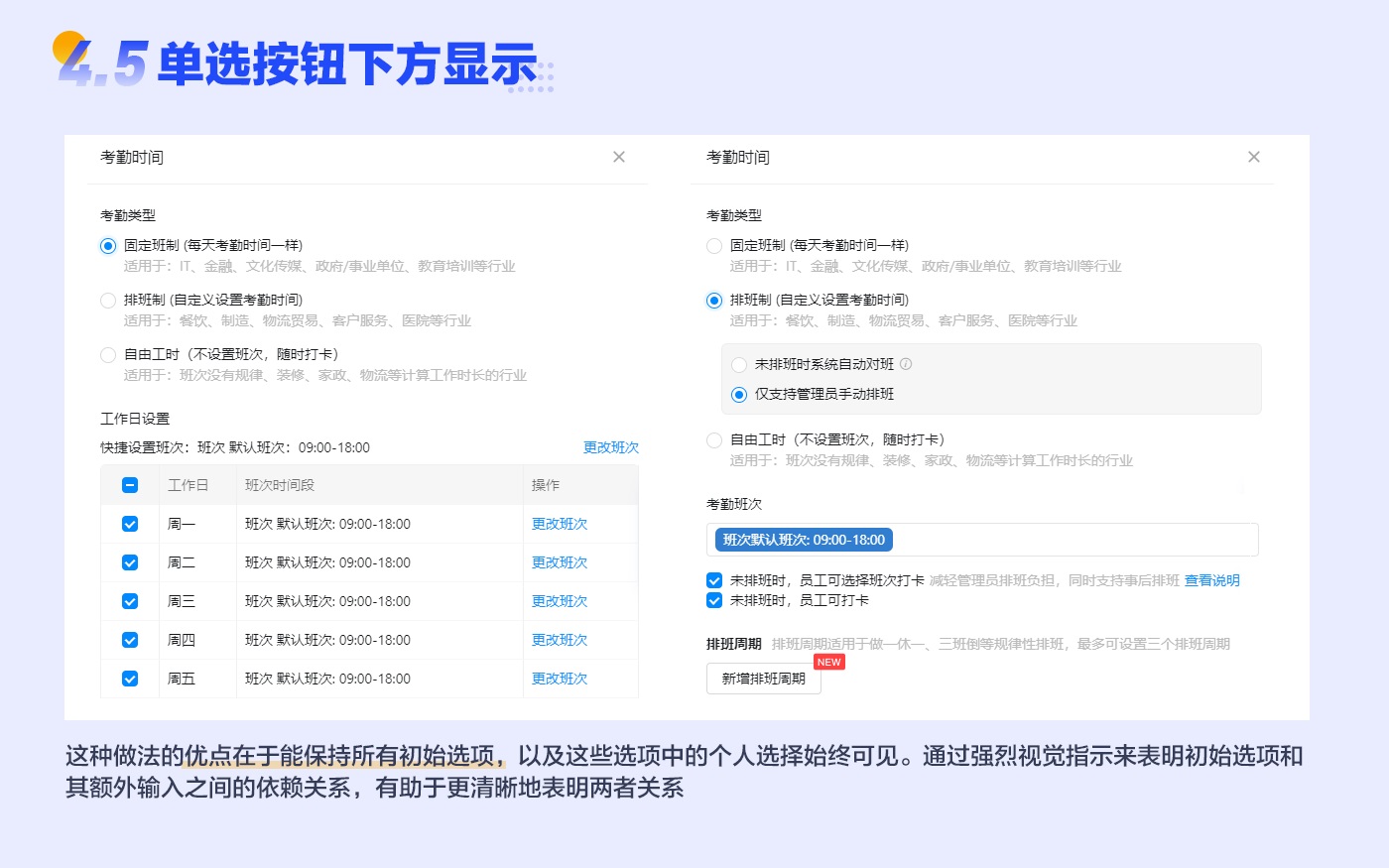Toggle 未排班时，员工可选择班次打卡 checkbox
Viewport: 1389px width, 868px height.
click(x=714, y=580)
